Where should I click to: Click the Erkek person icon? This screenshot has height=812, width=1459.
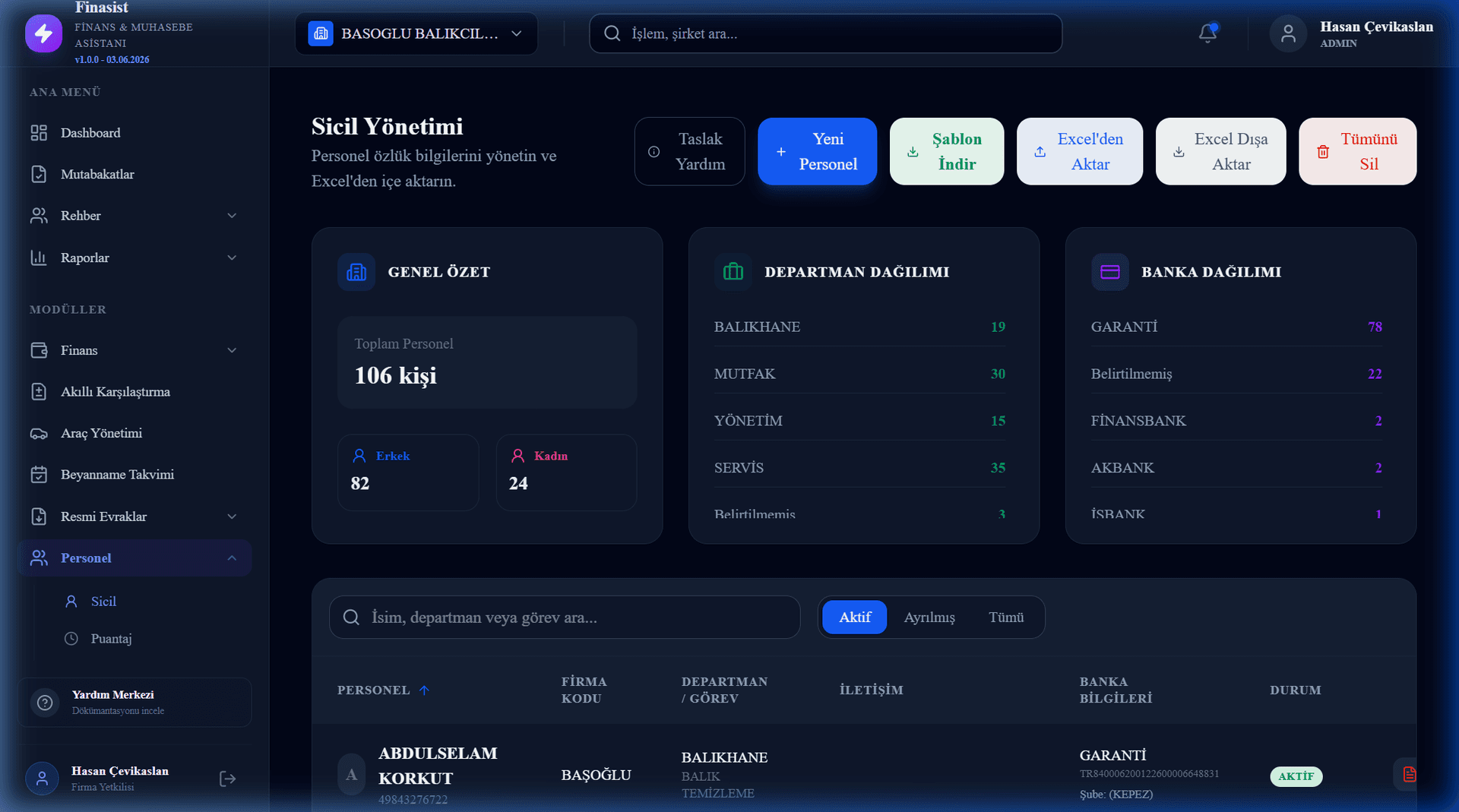[x=359, y=456]
